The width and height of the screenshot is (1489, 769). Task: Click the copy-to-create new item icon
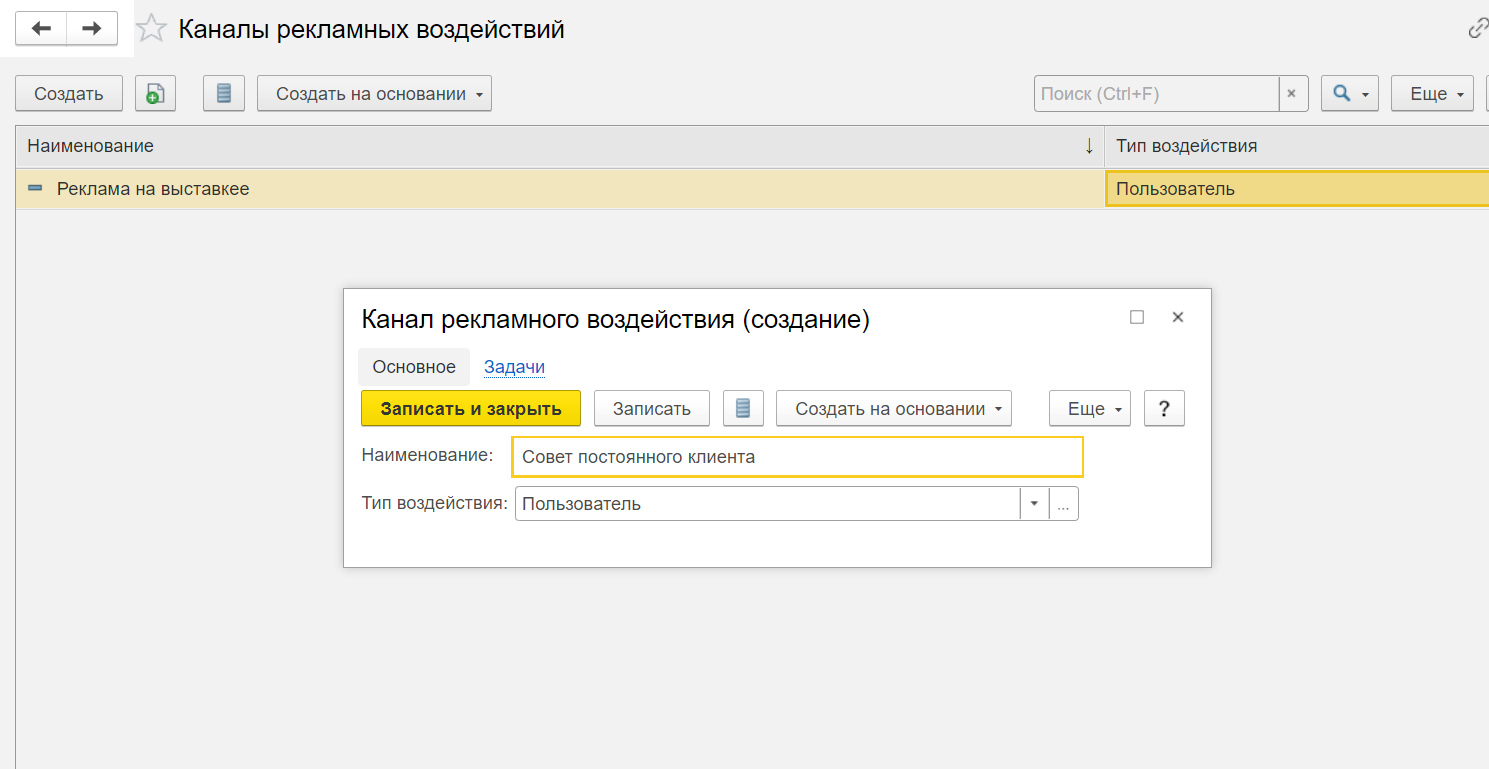coord(155,94)
